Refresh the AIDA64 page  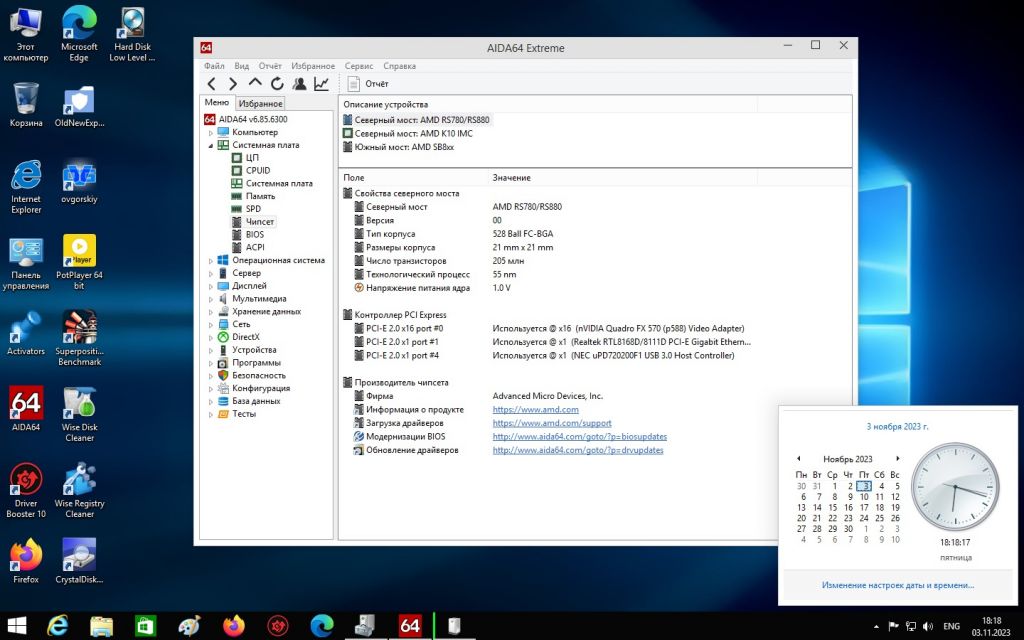(x=277, y=84)
